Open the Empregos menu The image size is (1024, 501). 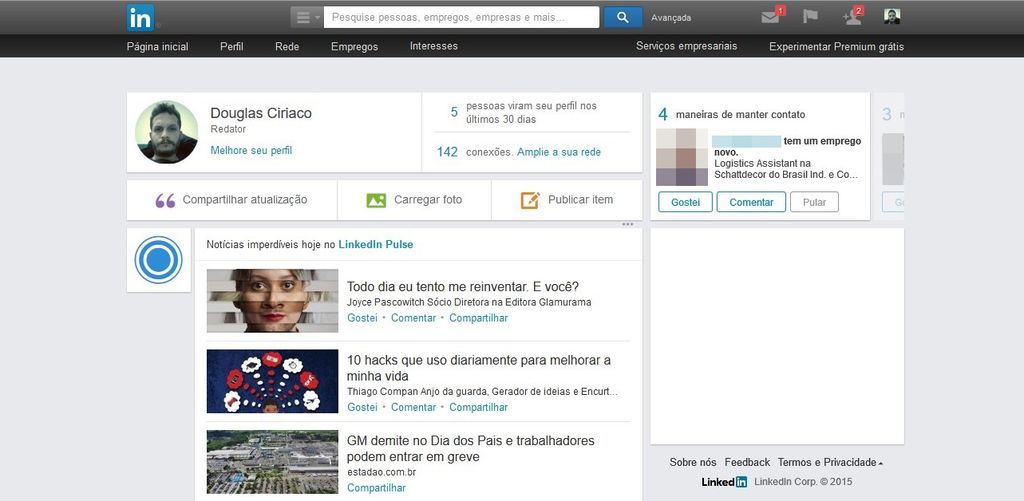click(x=355, y=46)
